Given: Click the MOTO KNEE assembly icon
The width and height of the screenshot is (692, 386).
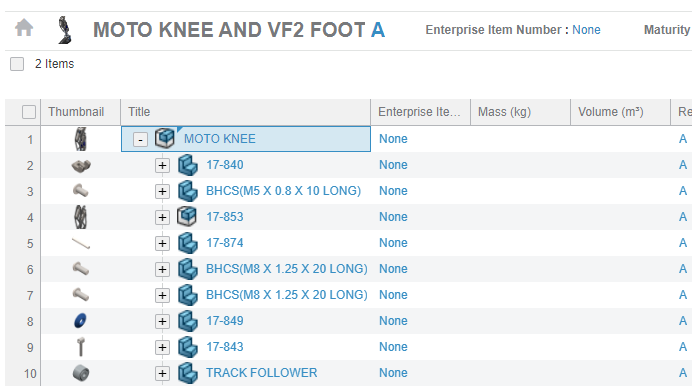Looking at the screenshot, I should pyautogui.click(x=165, y=139).
